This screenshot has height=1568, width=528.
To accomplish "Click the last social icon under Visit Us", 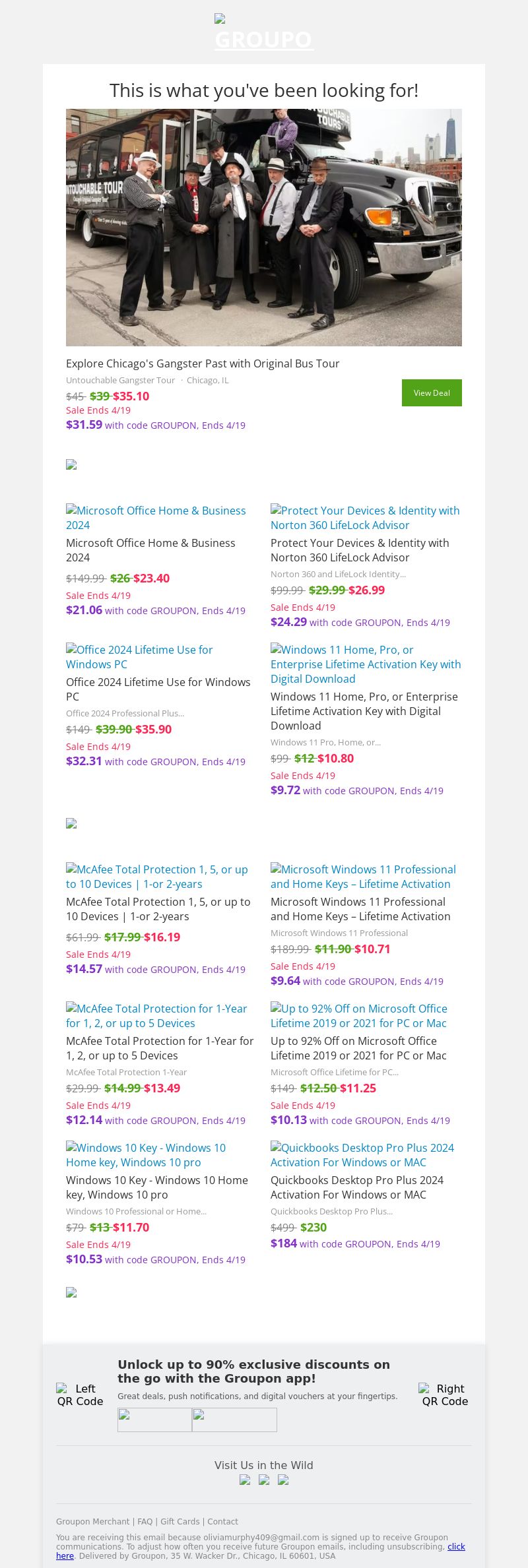I will click(x=283, y=1480).
